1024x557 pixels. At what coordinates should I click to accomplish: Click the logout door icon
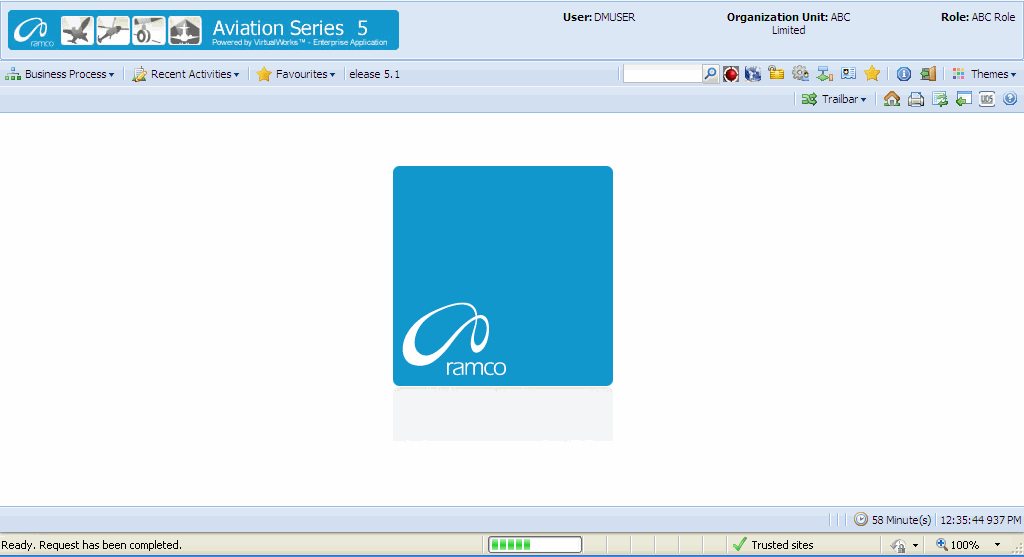point(928,74)
